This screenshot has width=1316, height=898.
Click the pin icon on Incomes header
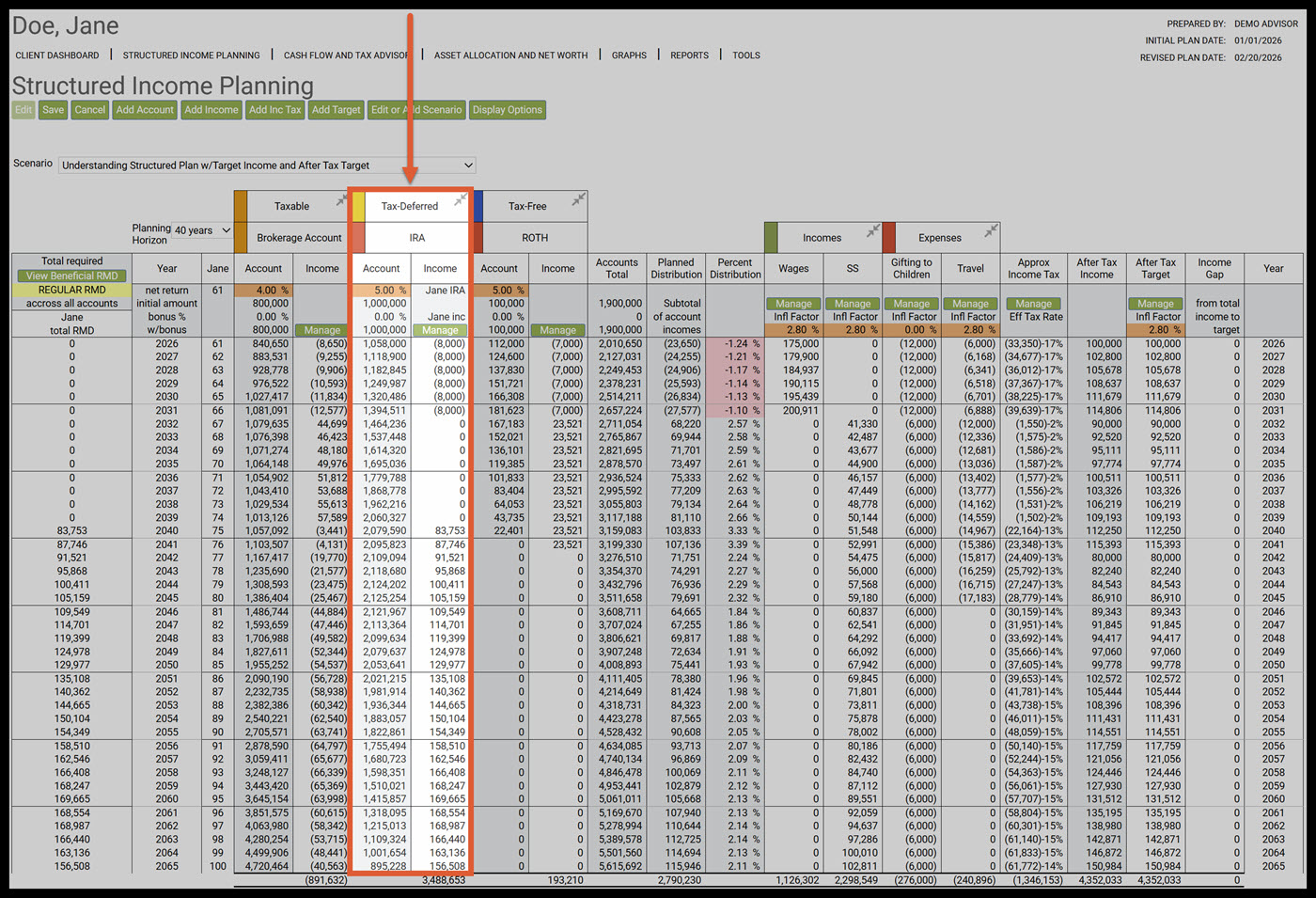click(873, 230)
